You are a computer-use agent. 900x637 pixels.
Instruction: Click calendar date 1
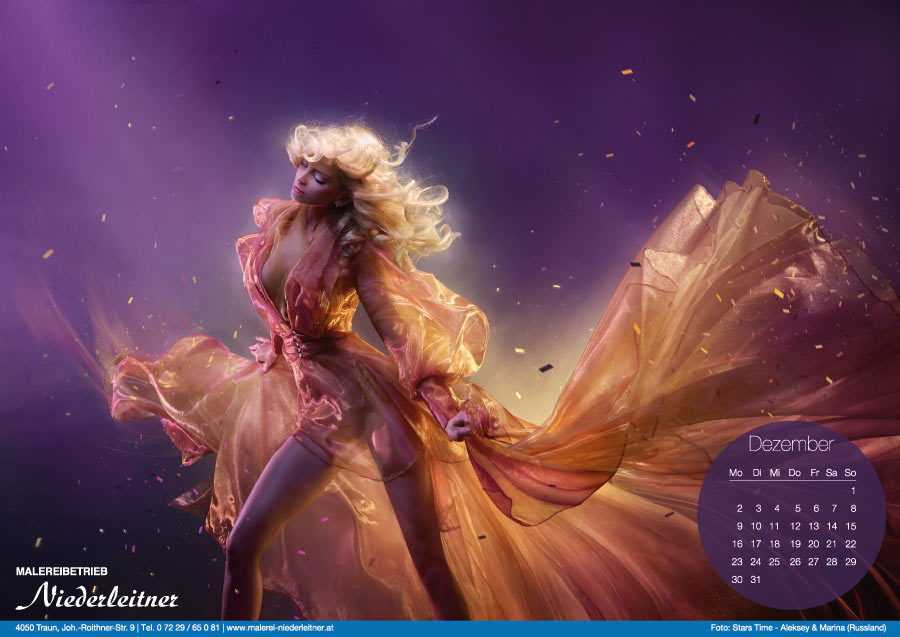(x=853, y=491)
